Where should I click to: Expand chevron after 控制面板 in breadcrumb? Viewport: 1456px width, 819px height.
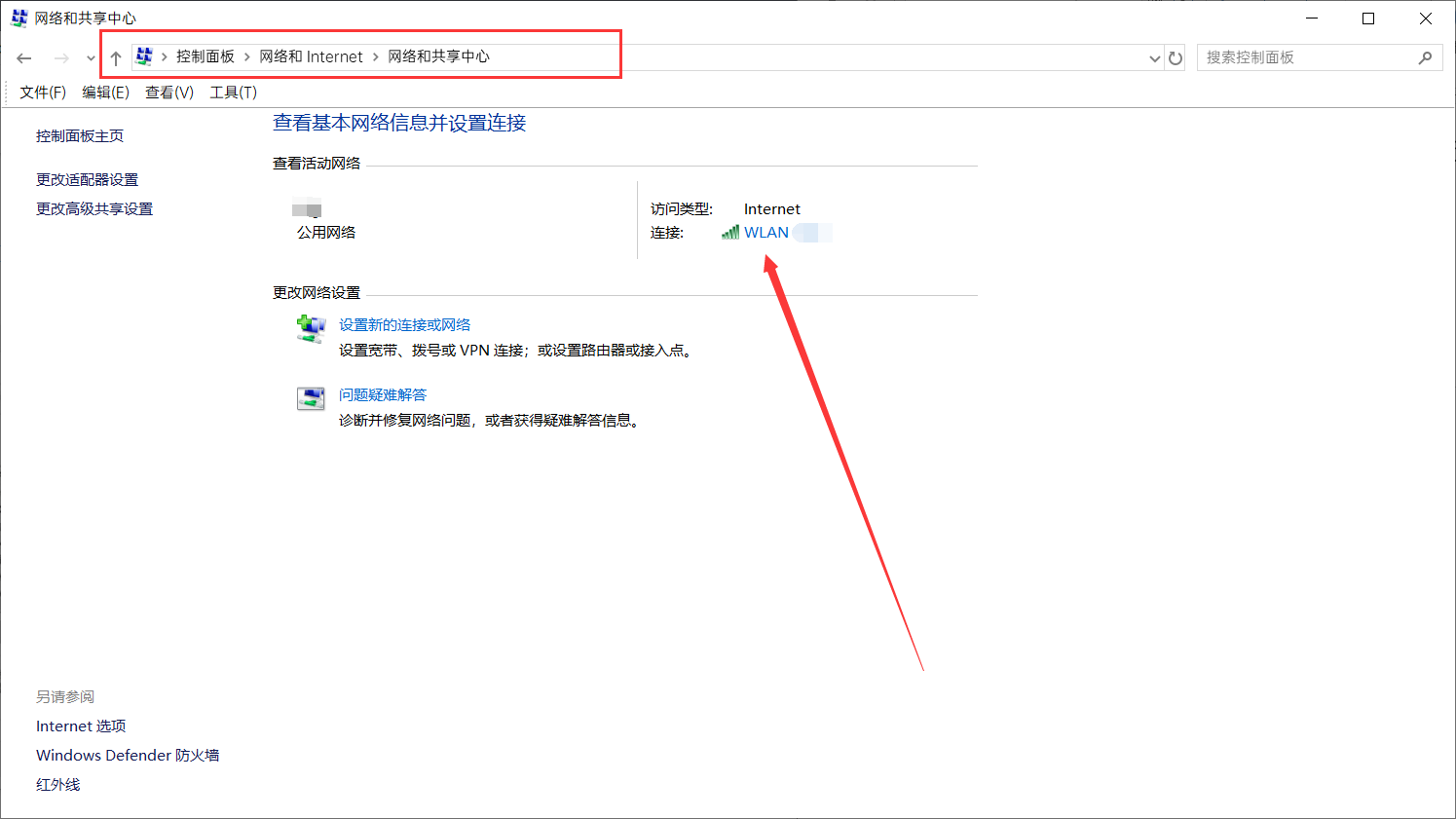pyautogui.click(x=247, y=57)
